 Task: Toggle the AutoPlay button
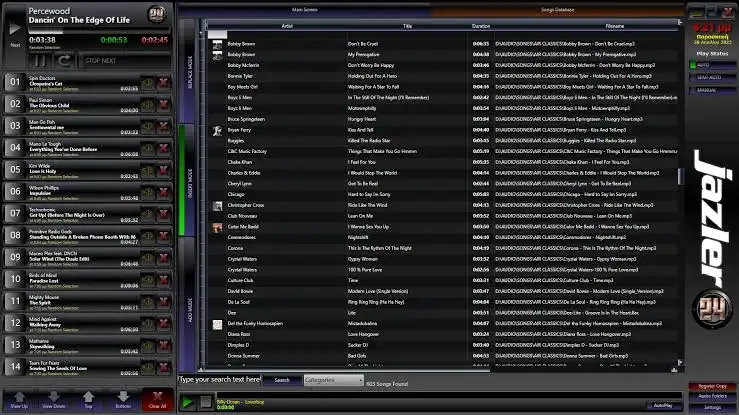click(663, 405)
